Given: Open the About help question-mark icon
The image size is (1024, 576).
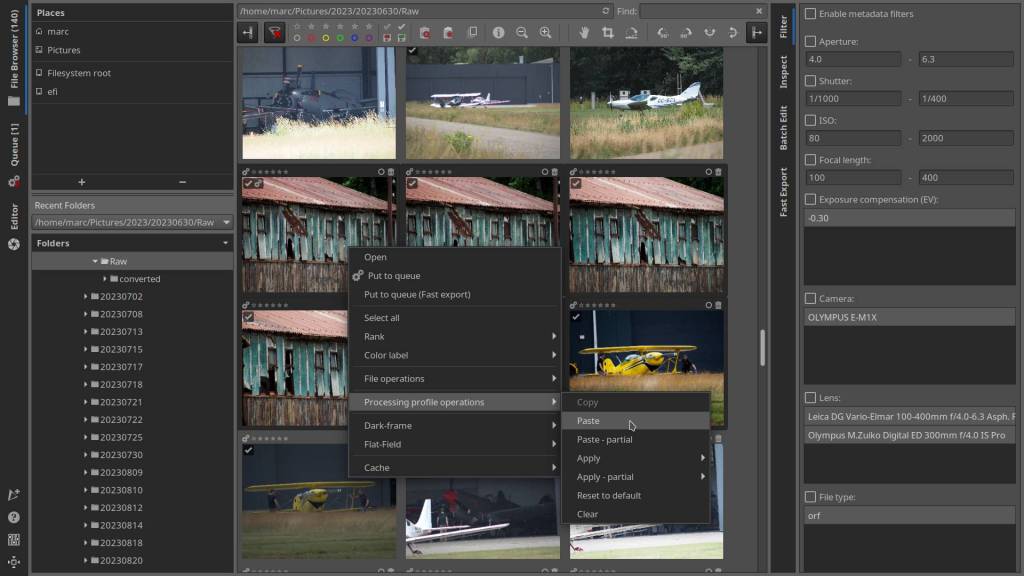Looking at the screenshot, I should [x=14, y=517].
